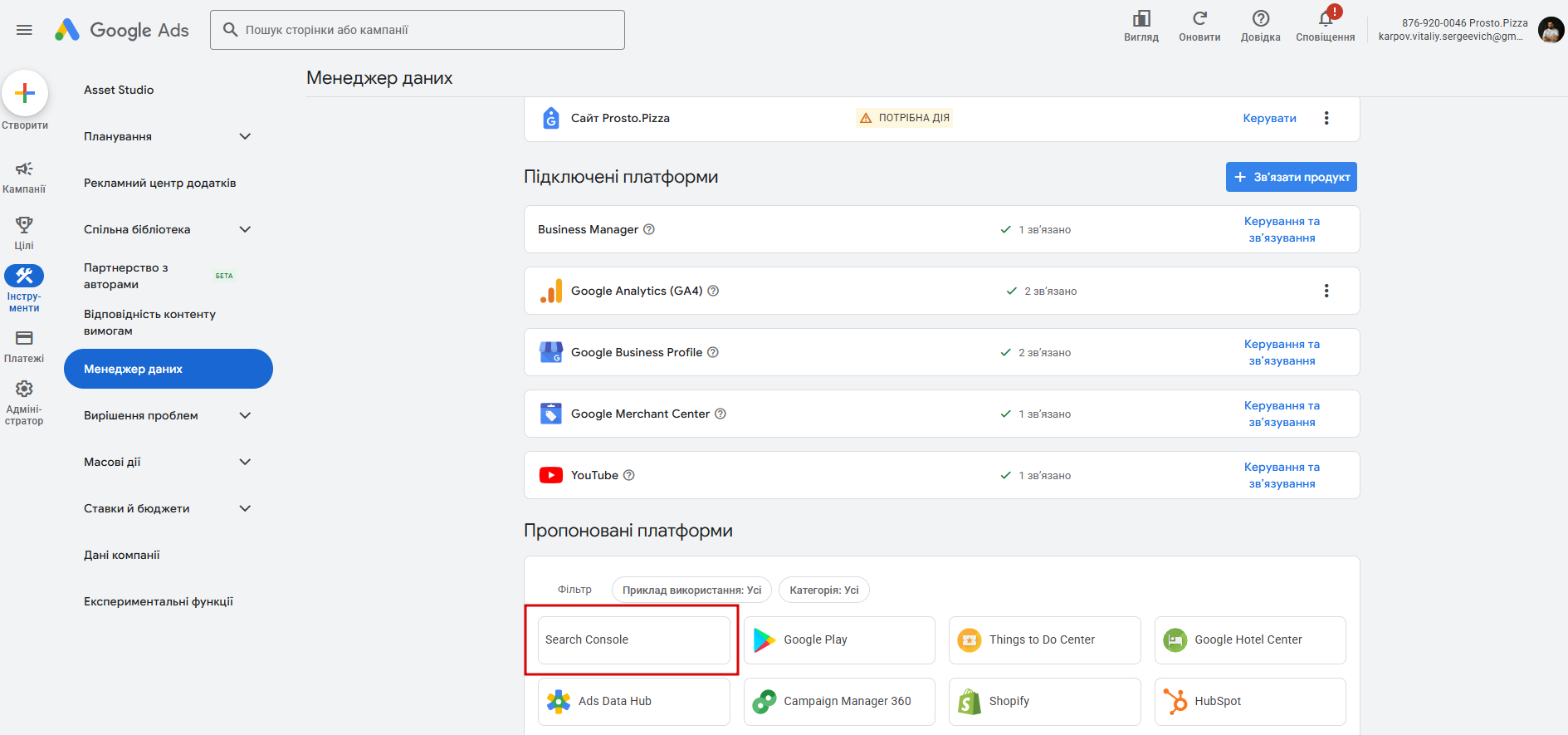This screenshot has height=735, width=1568.
Task: Select Менеджер даних menu item
Action: pyautogui.click(x=169, y=369)
